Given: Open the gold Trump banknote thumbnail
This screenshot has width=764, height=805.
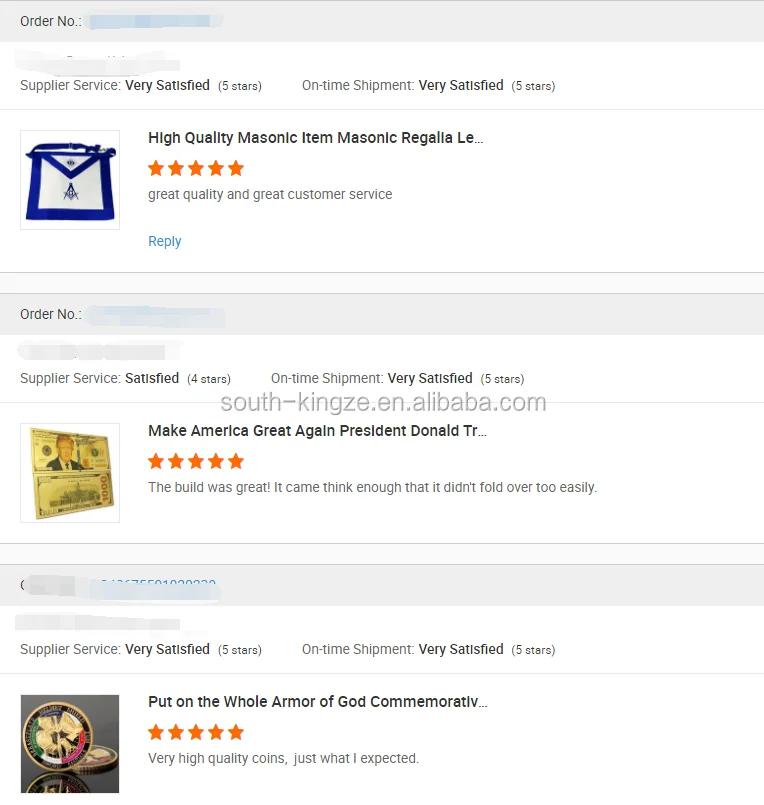Looking at the screenshot, I should pos(70,473).
